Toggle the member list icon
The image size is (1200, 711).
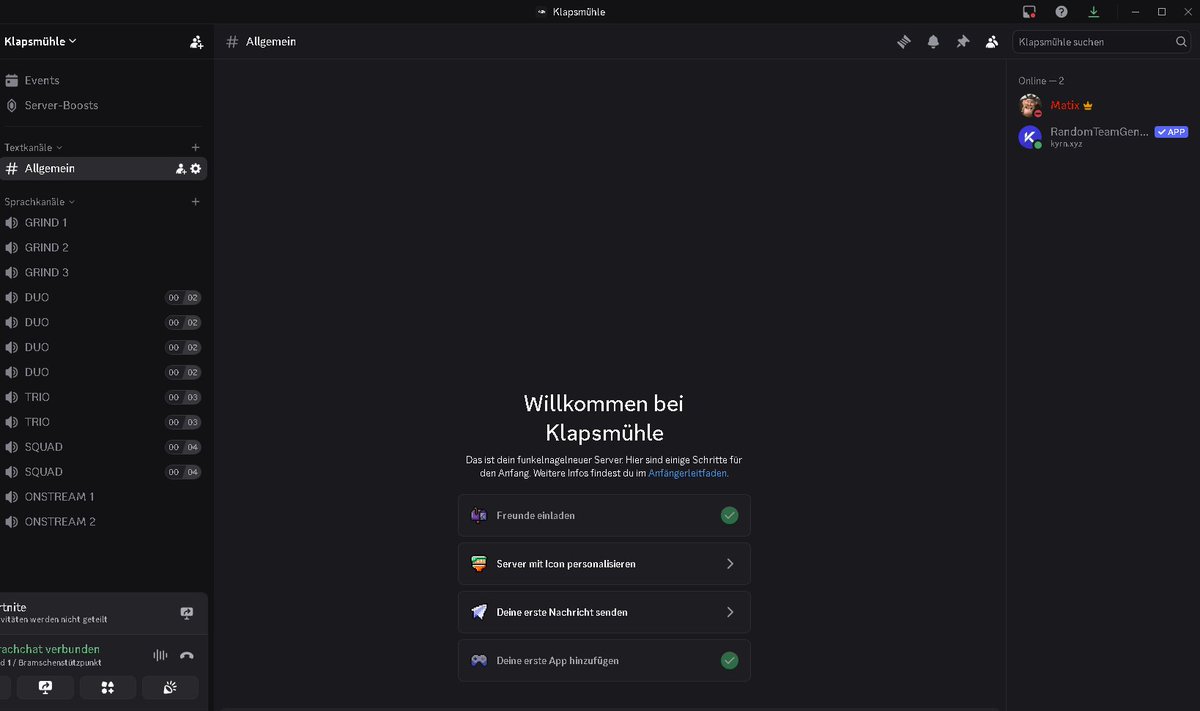(991, 42)
